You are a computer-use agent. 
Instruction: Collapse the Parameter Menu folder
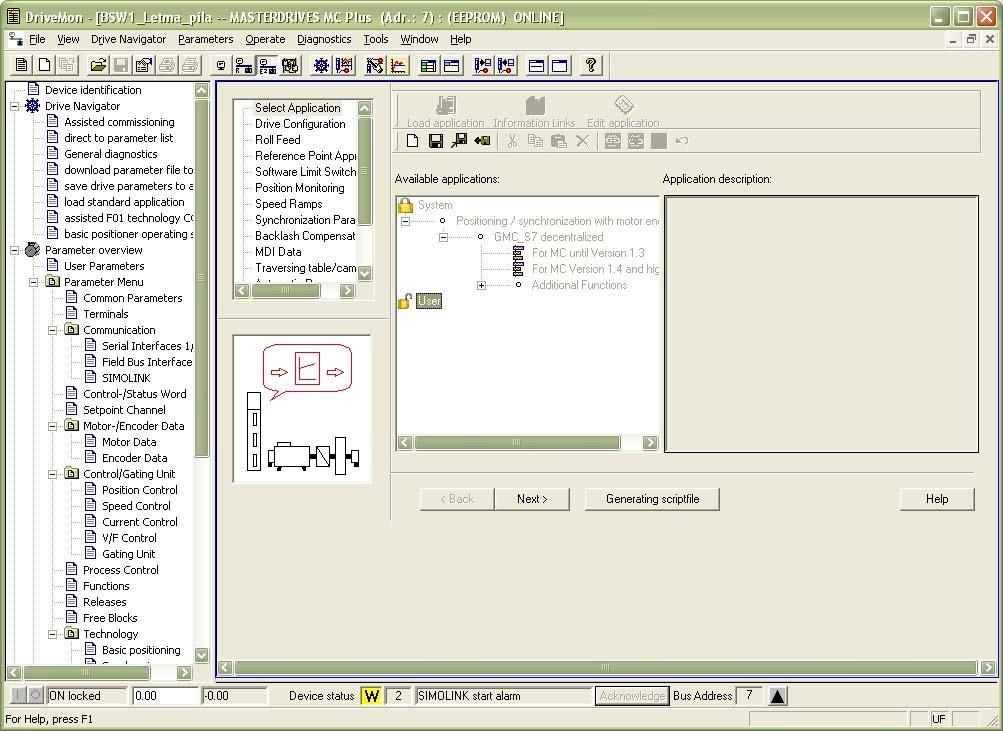33,282
